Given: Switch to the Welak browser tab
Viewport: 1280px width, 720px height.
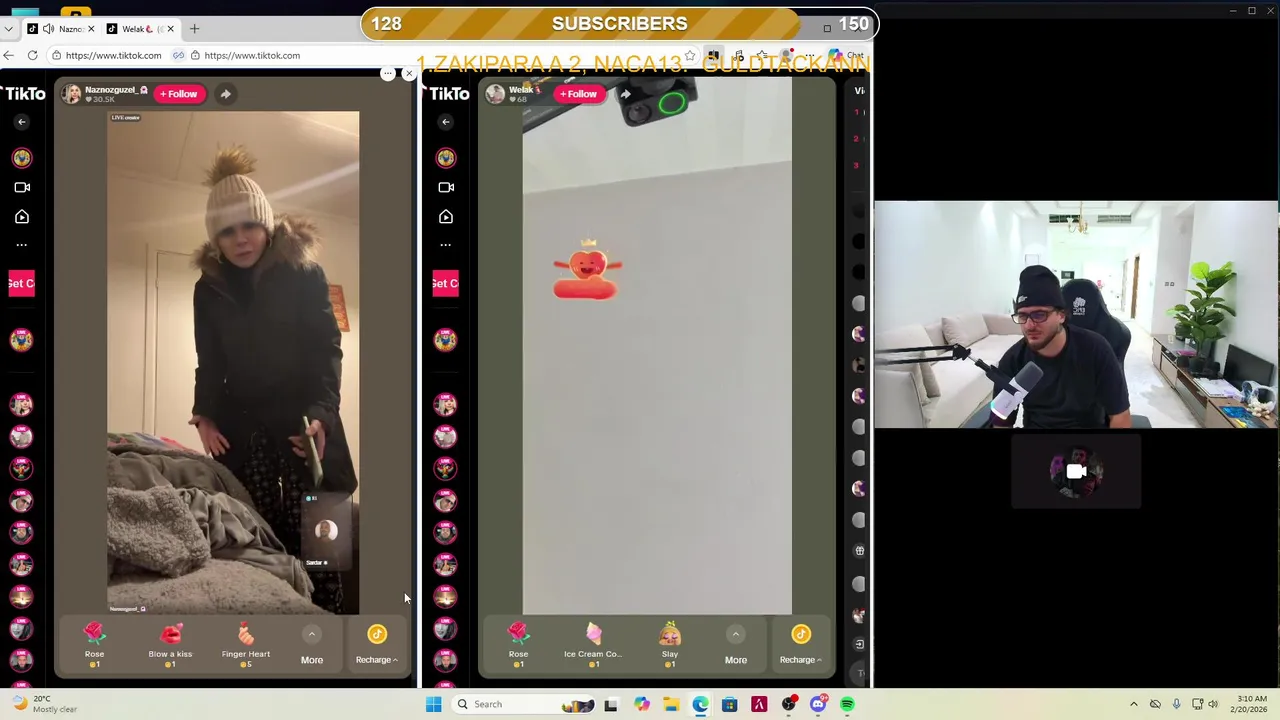Looking at the screenshot, I should [x=140, y=29].
